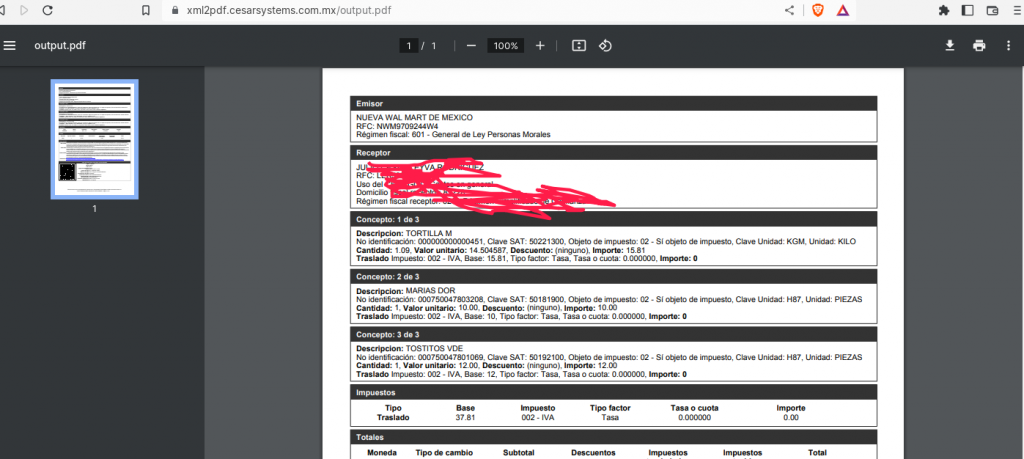The height and width of the screenshot is (459, 1024).
Task: Share the current page URL
Action: 790,10
